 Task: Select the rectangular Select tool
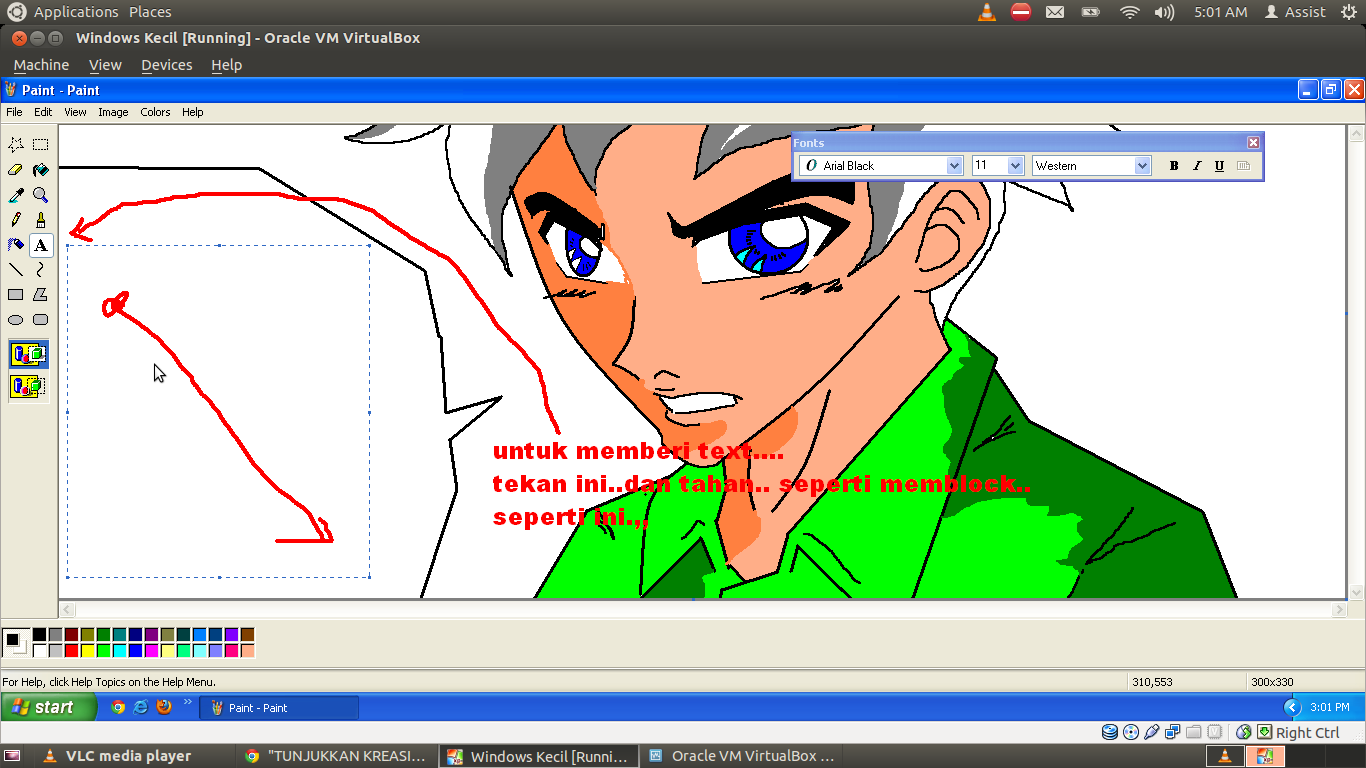[x=41, y=145]
